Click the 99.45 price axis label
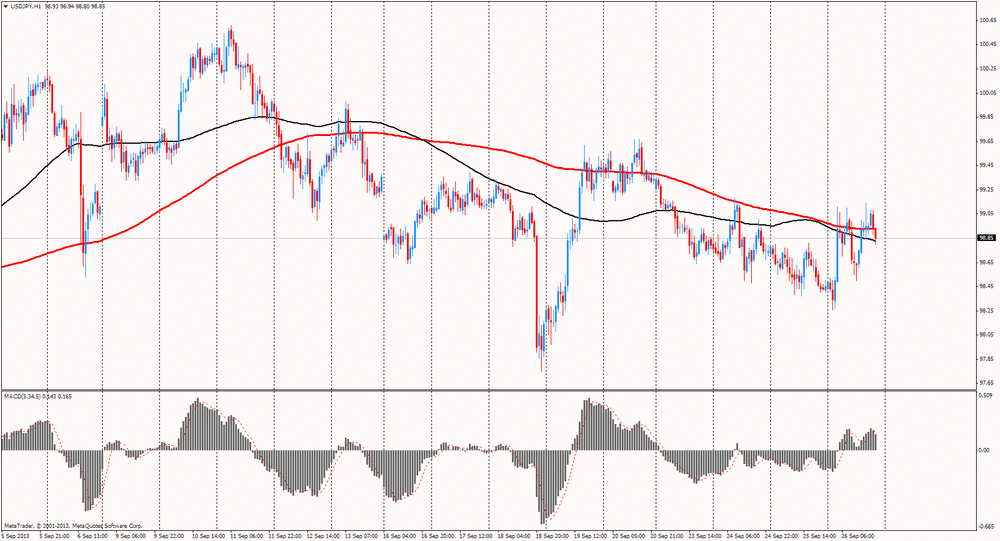 click(988, 165)
